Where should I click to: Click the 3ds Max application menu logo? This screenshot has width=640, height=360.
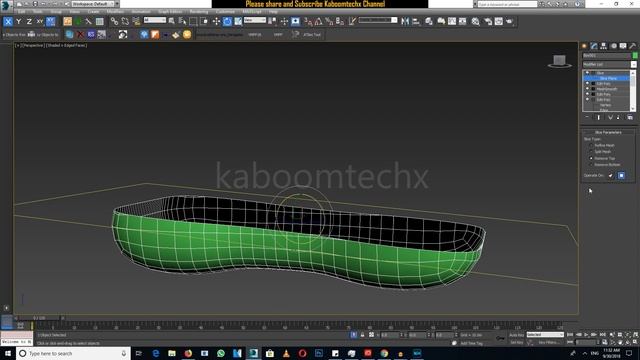pyautogui.click(x=5, y=5)
